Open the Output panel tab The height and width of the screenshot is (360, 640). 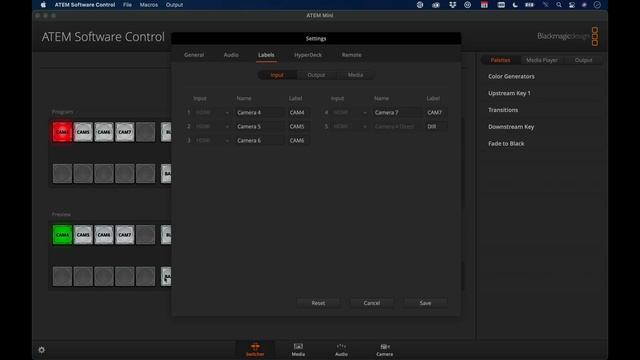(583, 60)
